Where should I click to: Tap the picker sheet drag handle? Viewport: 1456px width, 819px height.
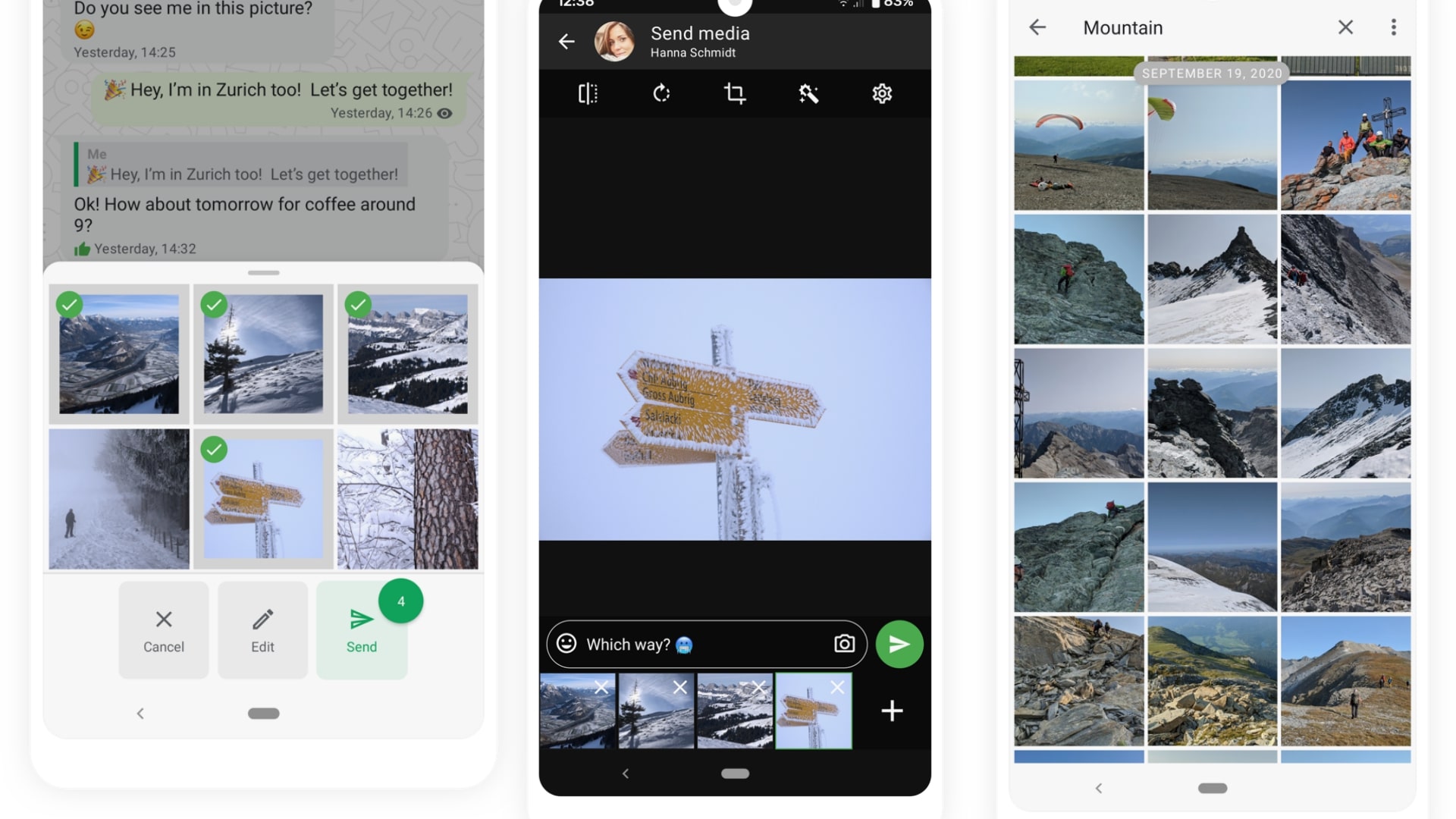click(x=264, y=272)
